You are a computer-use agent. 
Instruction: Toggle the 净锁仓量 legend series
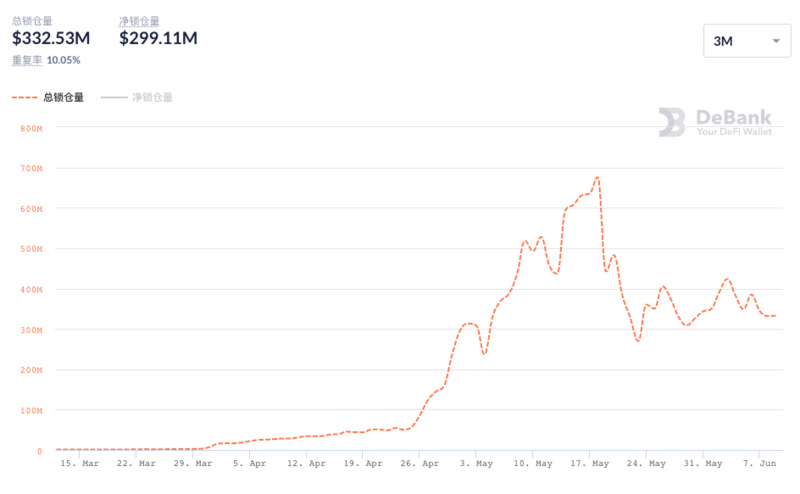[152, 97]
